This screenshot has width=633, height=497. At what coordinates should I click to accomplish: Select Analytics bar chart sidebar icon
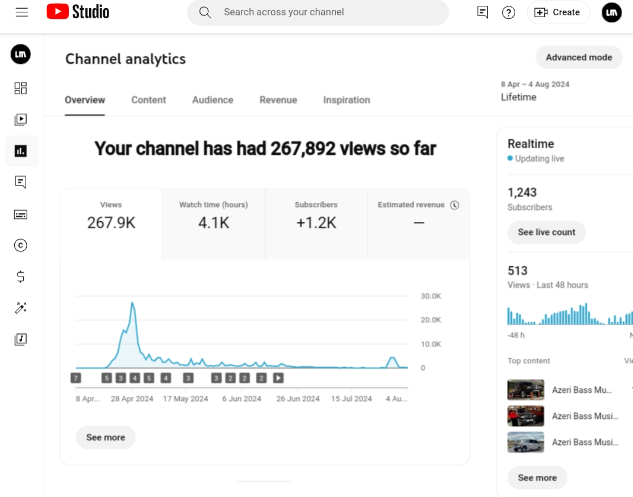tap(21, 151)
